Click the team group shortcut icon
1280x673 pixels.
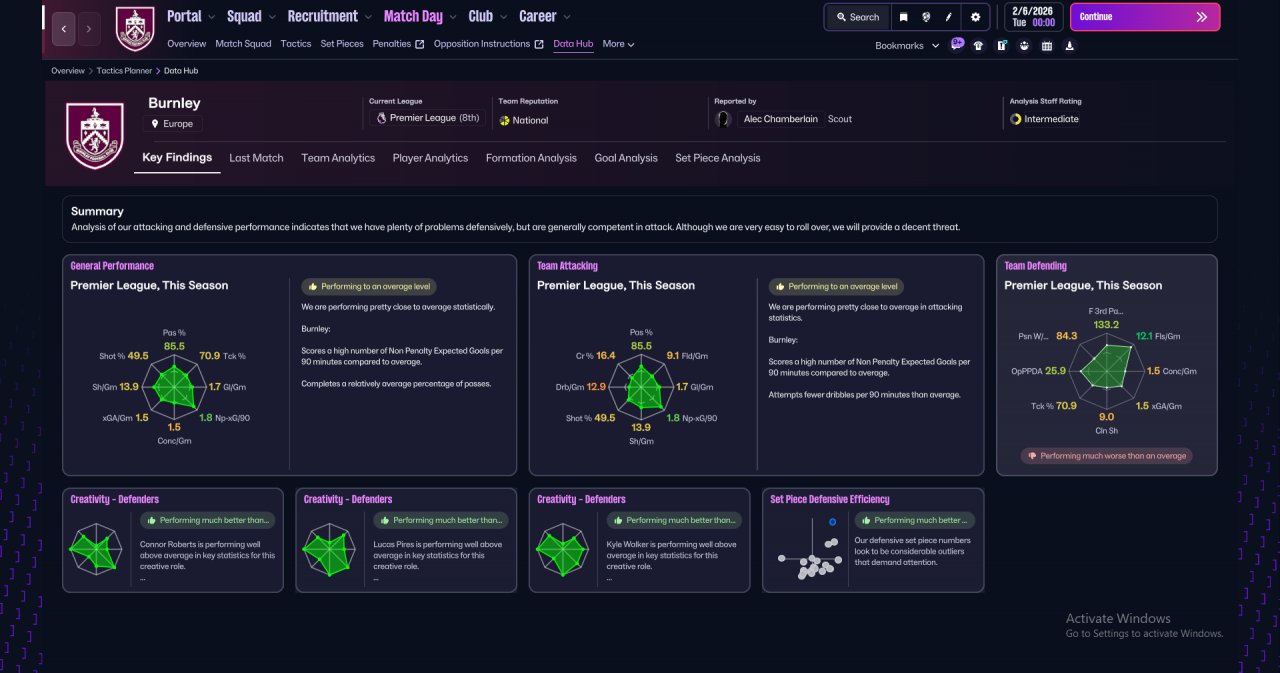click(1024, 45)
